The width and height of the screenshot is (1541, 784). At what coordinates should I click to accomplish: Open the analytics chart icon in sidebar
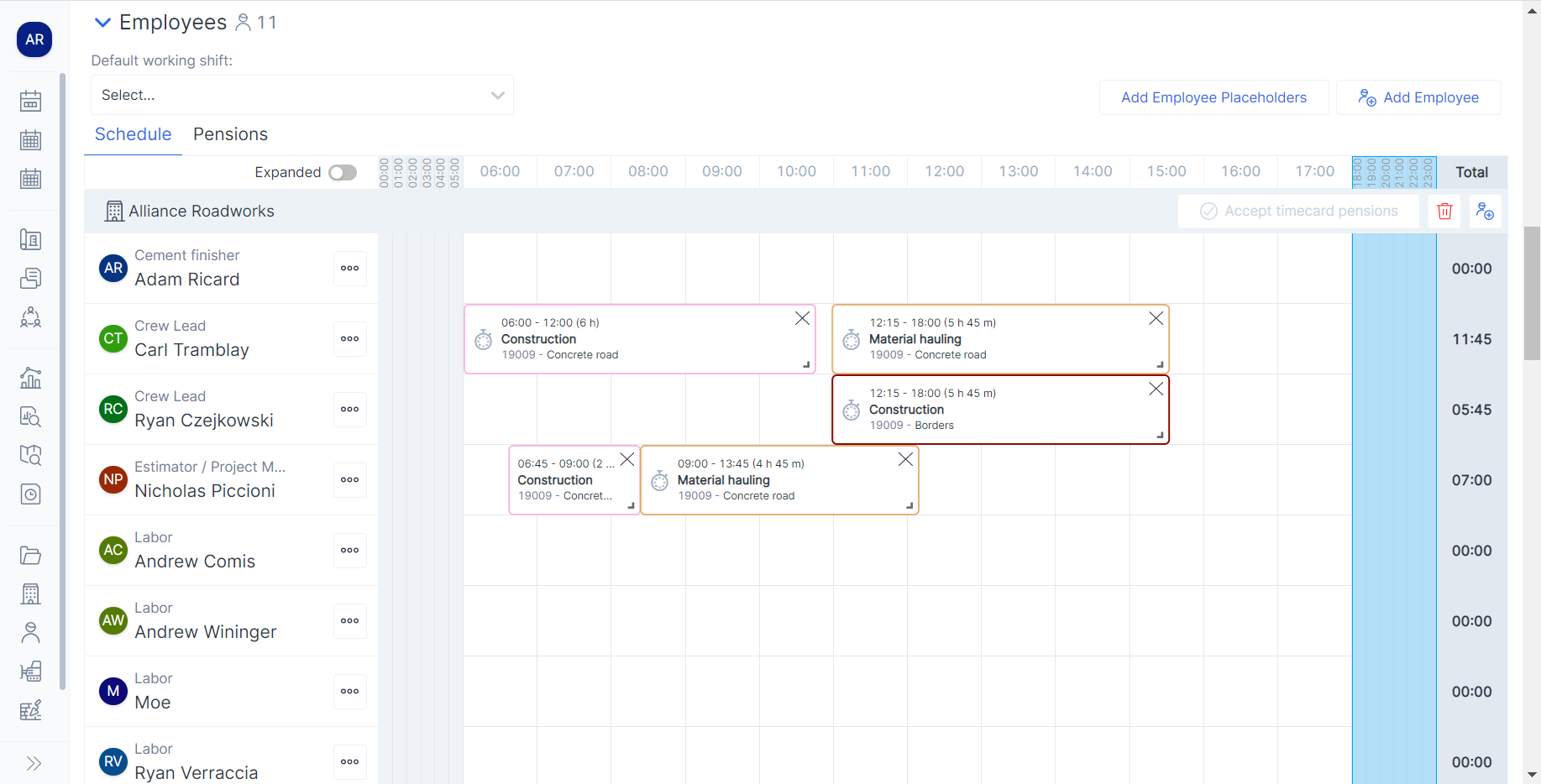point(31,378)
